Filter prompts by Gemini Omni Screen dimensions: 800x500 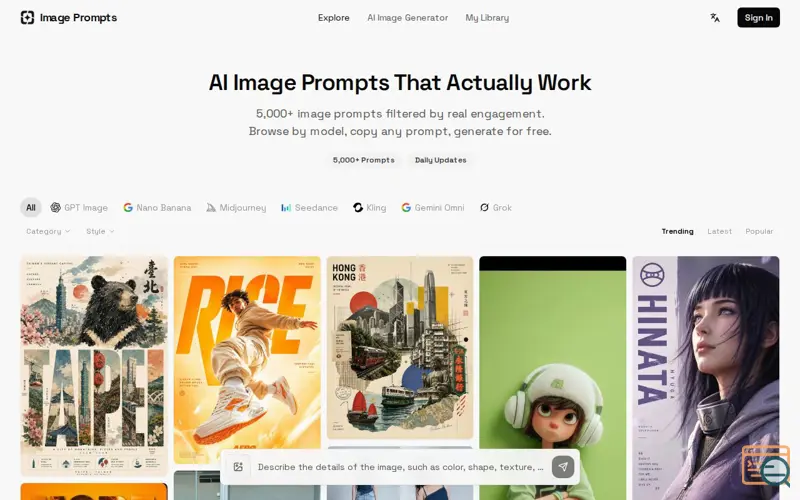coord(433,208)
